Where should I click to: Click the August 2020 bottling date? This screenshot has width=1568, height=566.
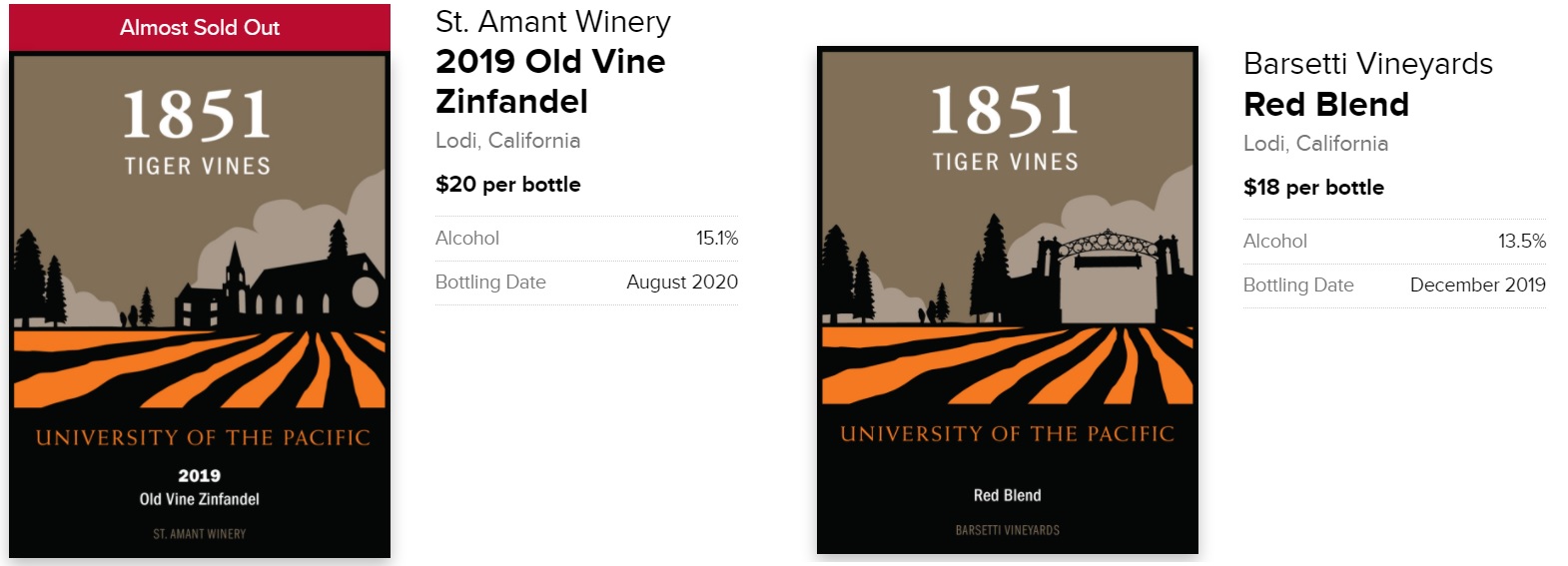point(681,283)
